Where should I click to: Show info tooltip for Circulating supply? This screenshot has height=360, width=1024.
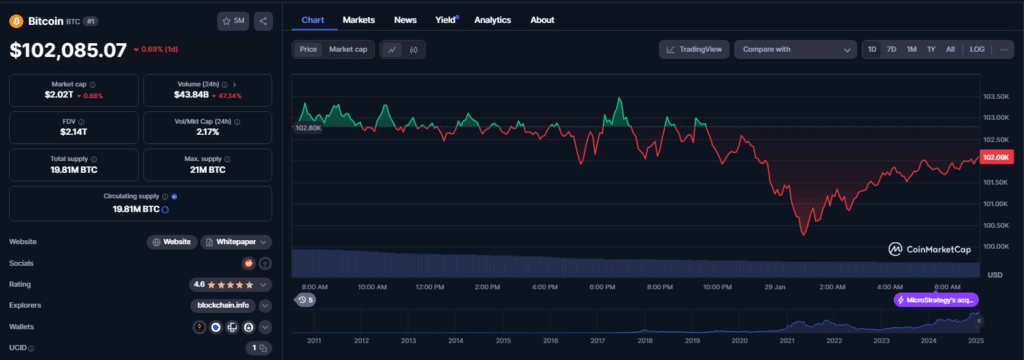coord(165,196)
